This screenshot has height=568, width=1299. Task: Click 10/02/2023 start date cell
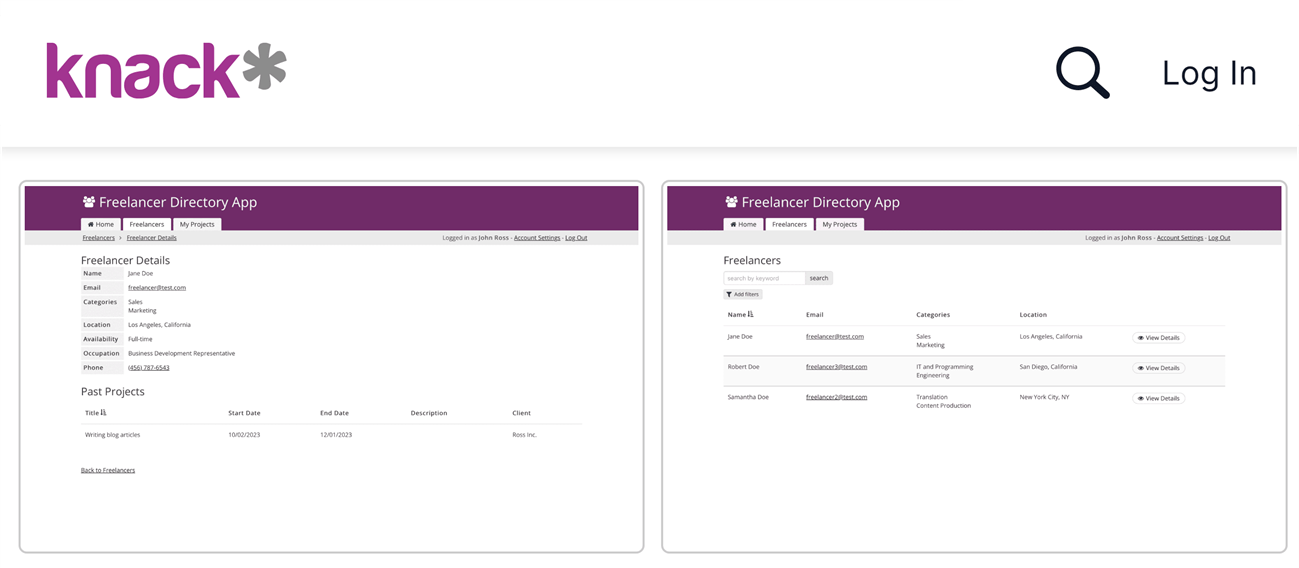click(244, 435)
